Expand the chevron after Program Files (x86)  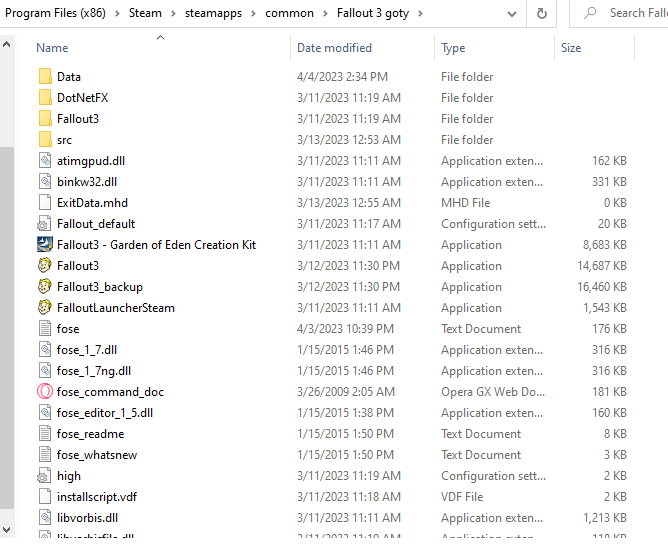pyautogui.click(x=117, y=14)
